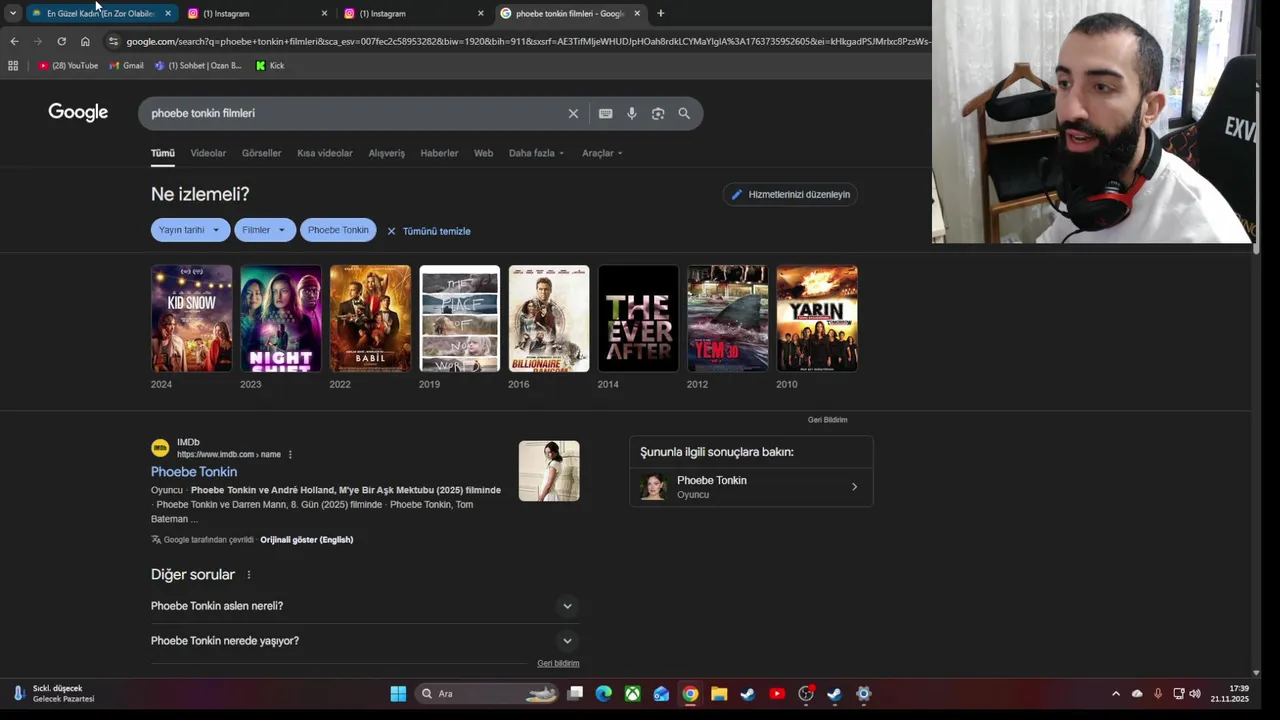Clear the search box with the X

point(573,113)
